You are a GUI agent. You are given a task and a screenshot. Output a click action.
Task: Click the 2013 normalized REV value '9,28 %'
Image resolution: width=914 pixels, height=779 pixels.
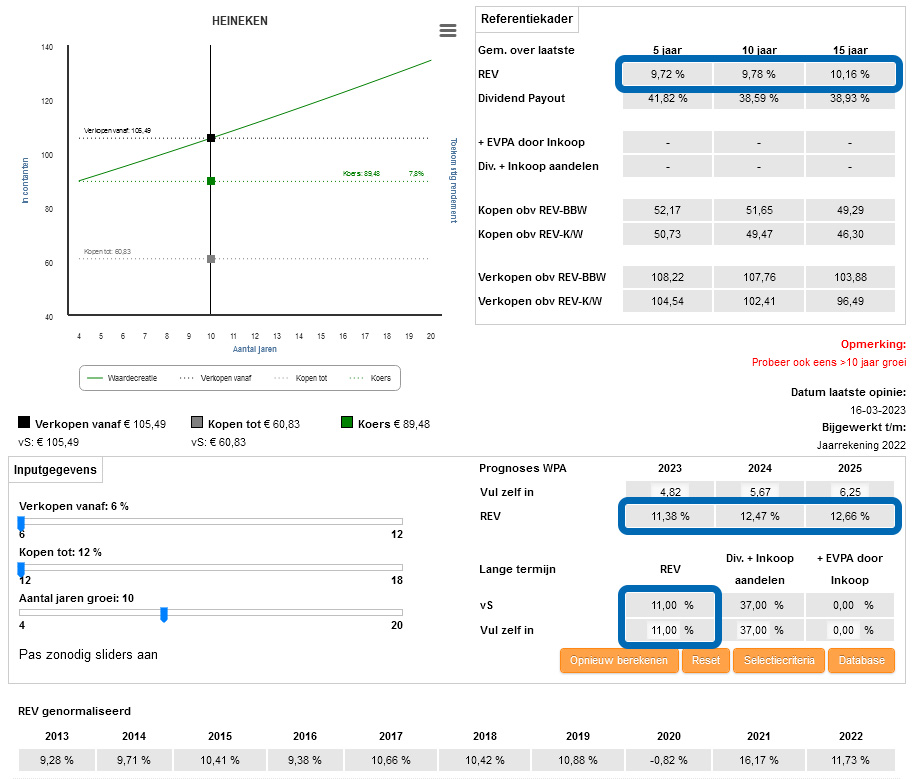(57, 760)
